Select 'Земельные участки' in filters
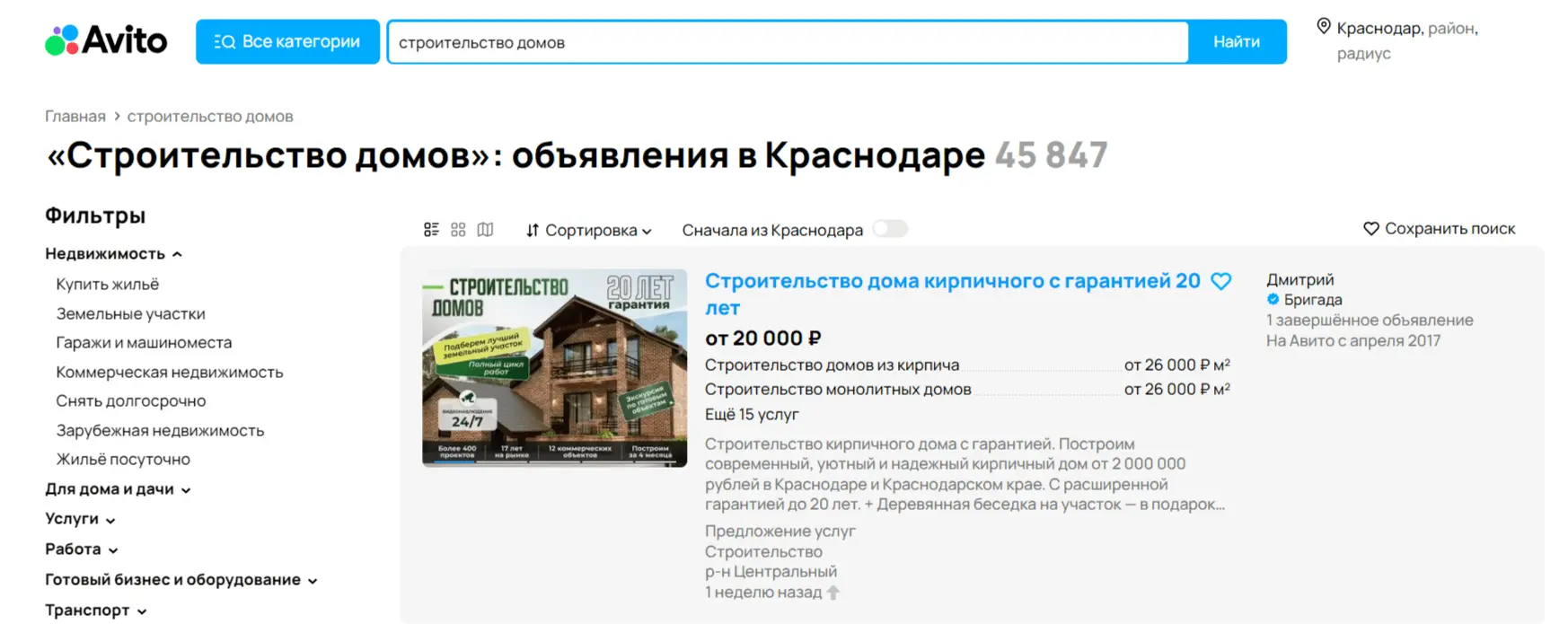Image resolution: width=1568 pixels, height=624 pixels. click(130, 313)
